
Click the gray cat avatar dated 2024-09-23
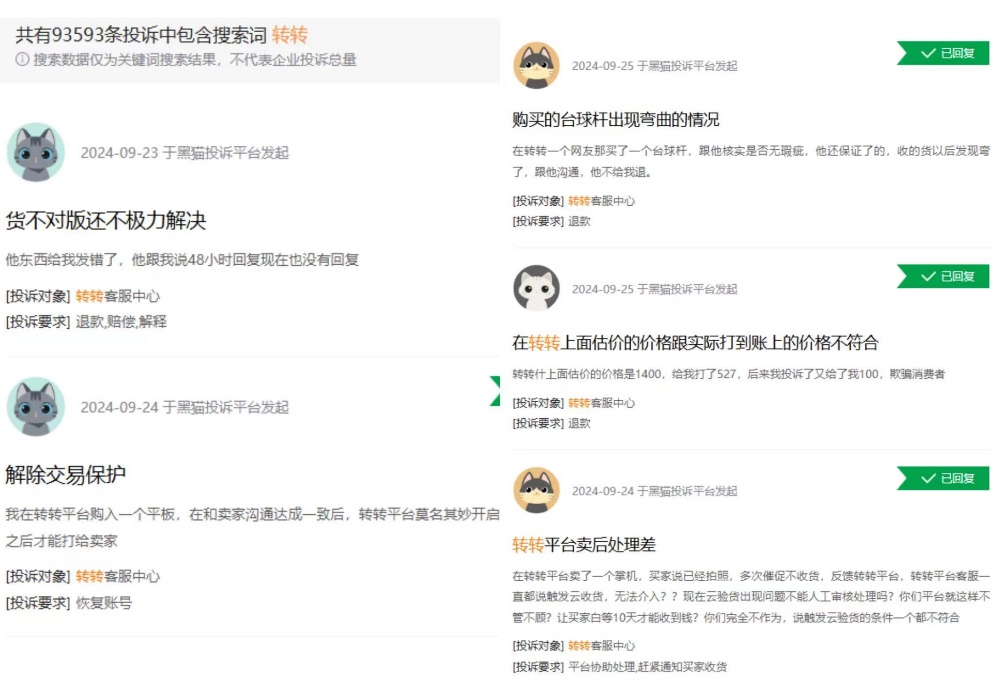coord(36,152)
